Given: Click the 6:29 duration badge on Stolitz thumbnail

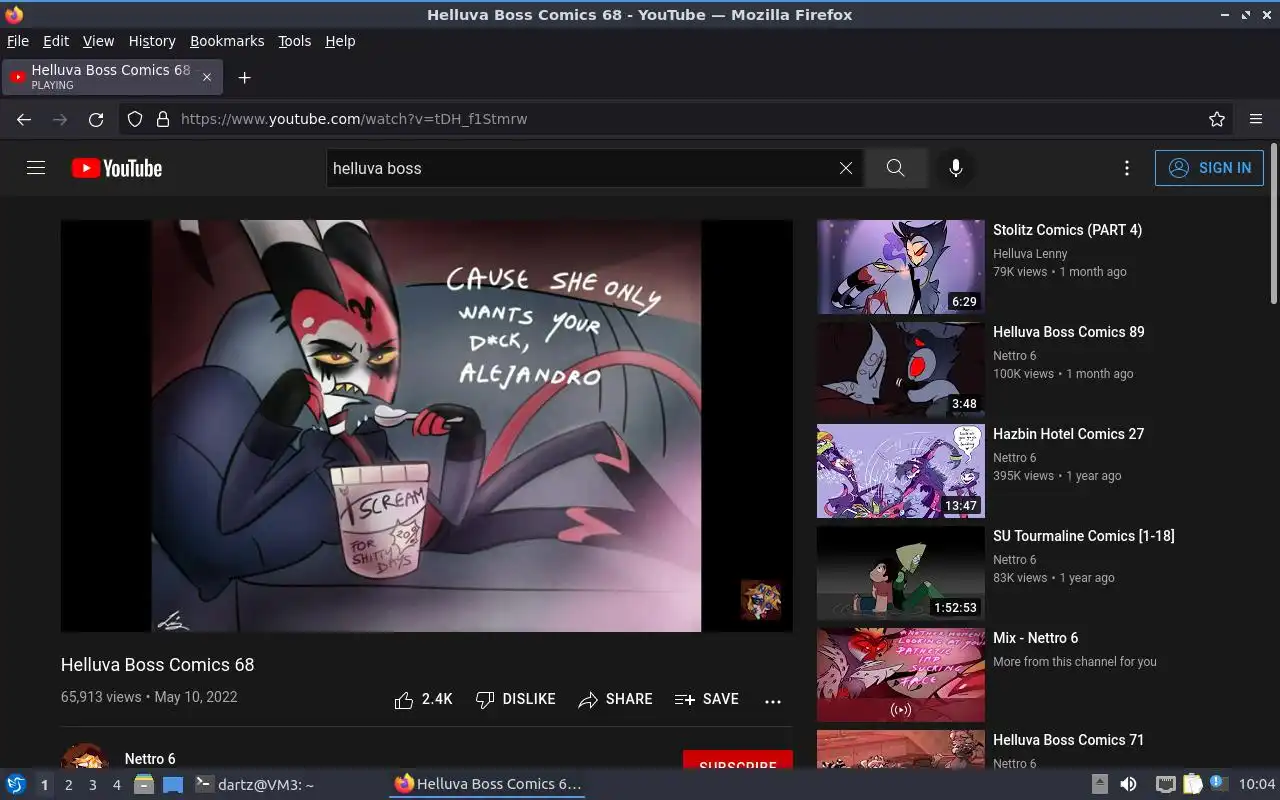Looking at the screenshot, I should [x=964, y=301].
